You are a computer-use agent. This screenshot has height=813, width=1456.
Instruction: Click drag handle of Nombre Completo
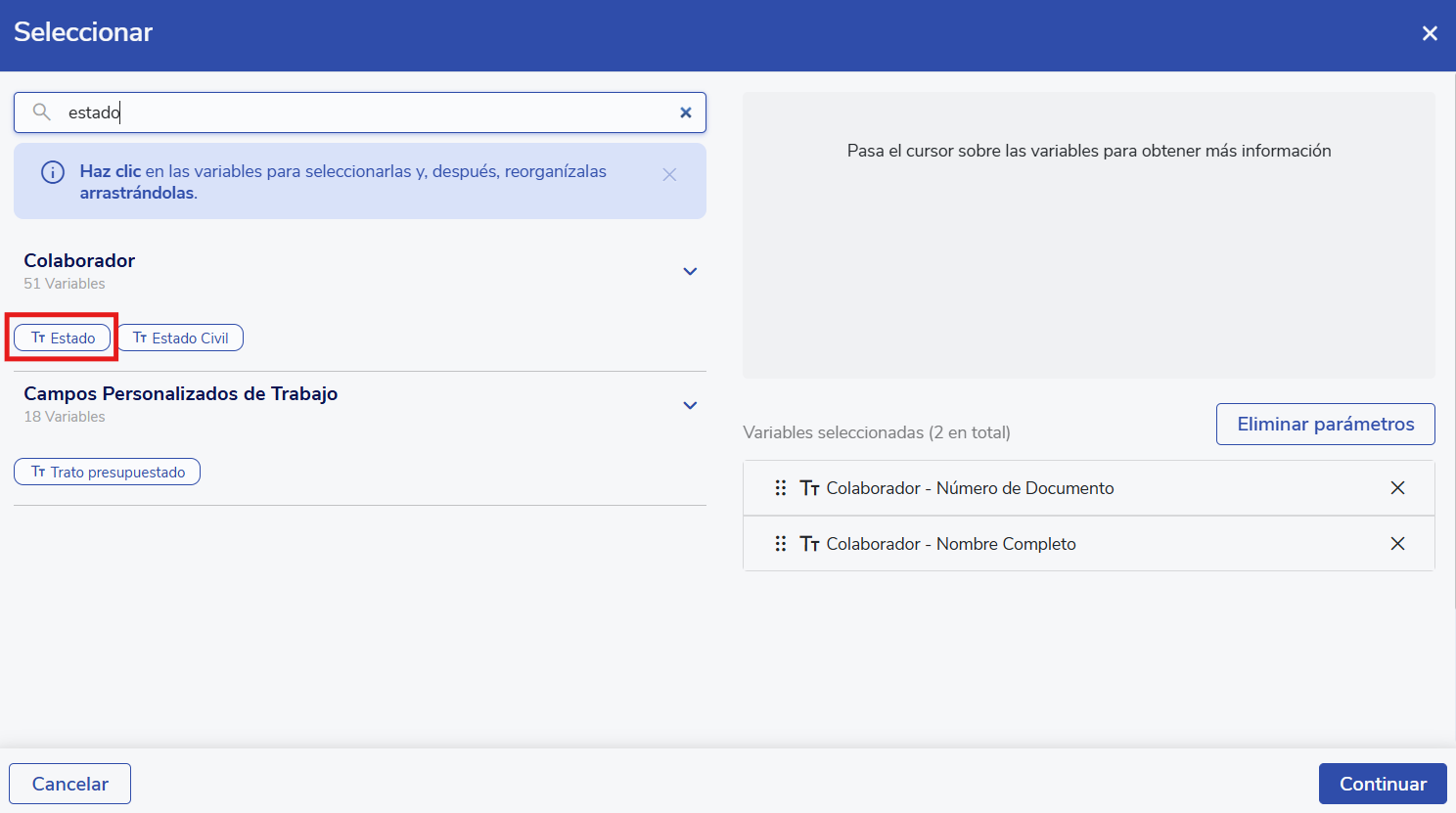pyautogui.click(x=781, y=544)
